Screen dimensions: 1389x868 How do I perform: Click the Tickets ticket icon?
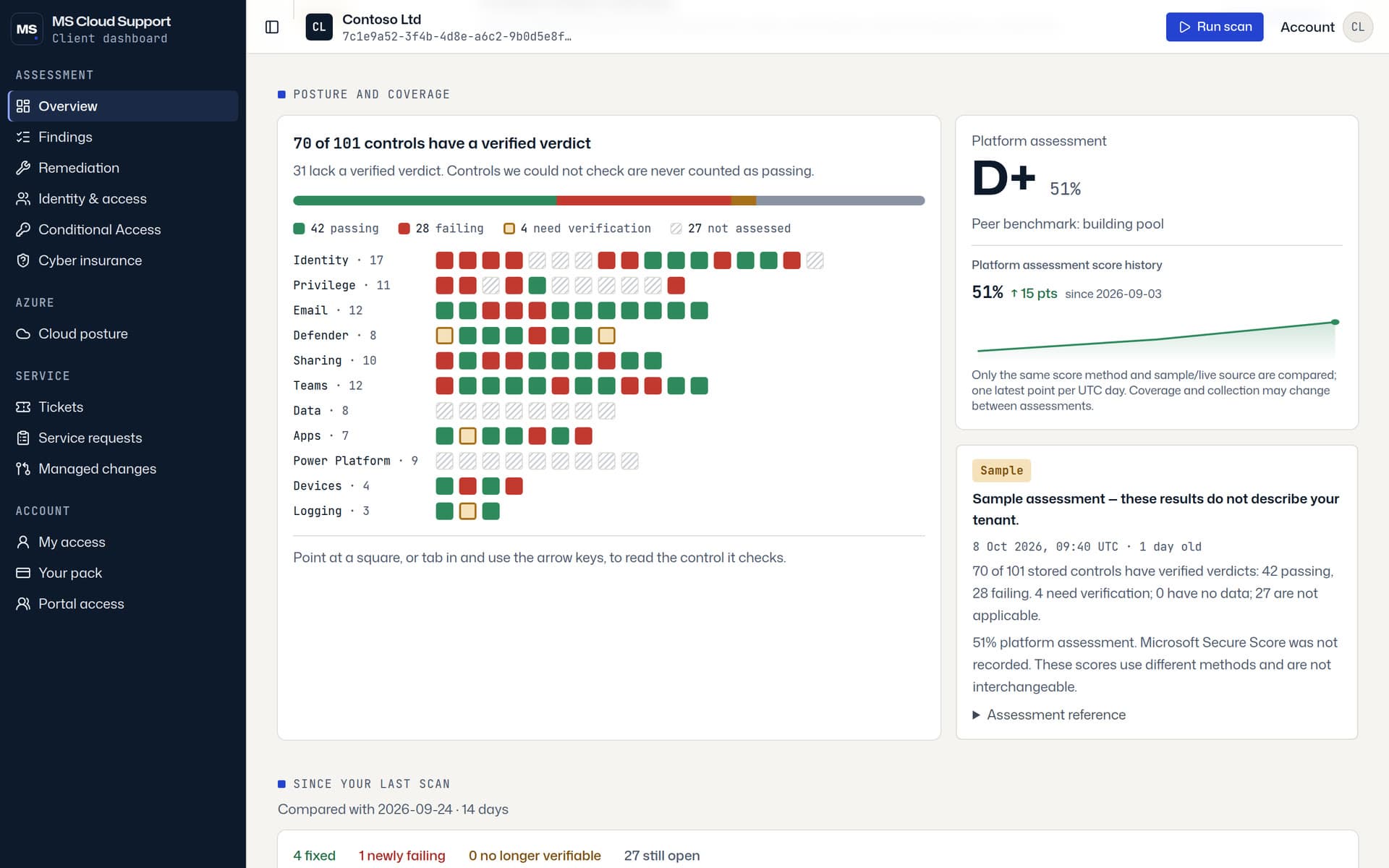23,407
